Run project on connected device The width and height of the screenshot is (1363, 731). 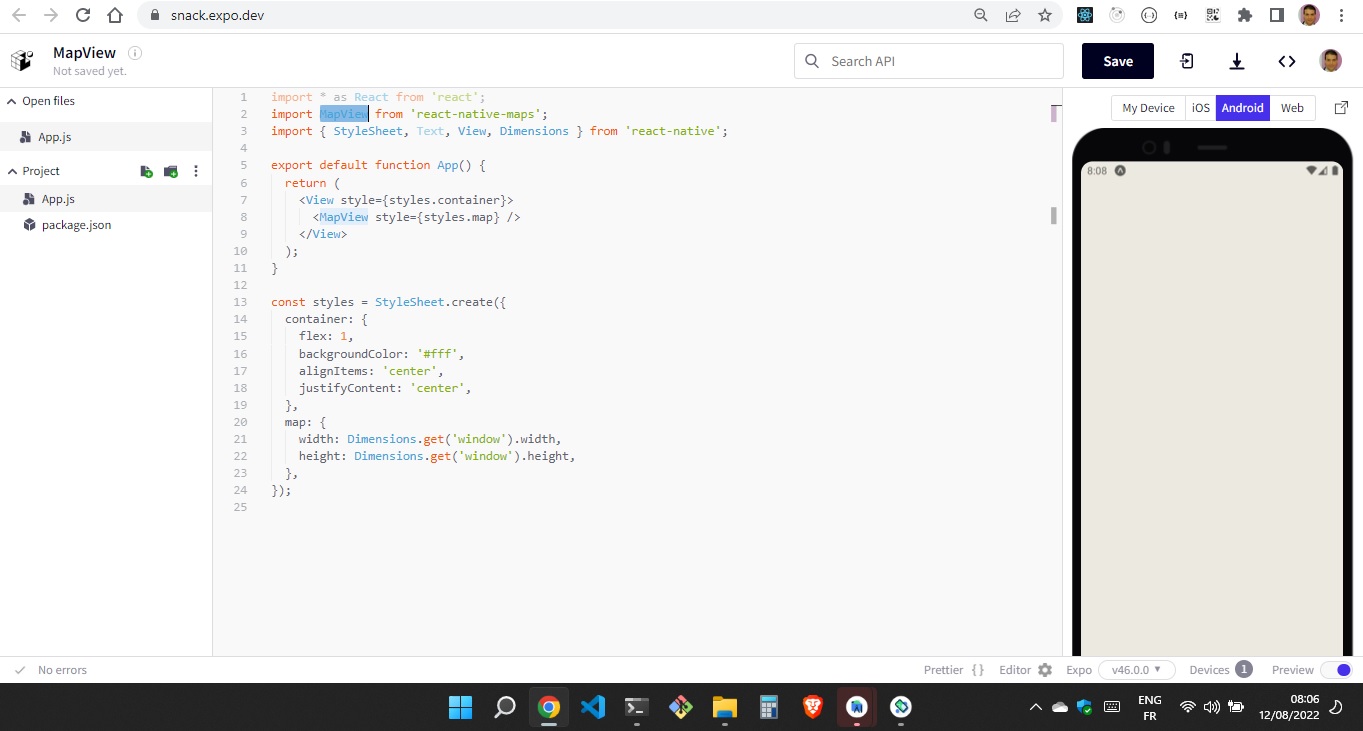tap(1185, 61)
